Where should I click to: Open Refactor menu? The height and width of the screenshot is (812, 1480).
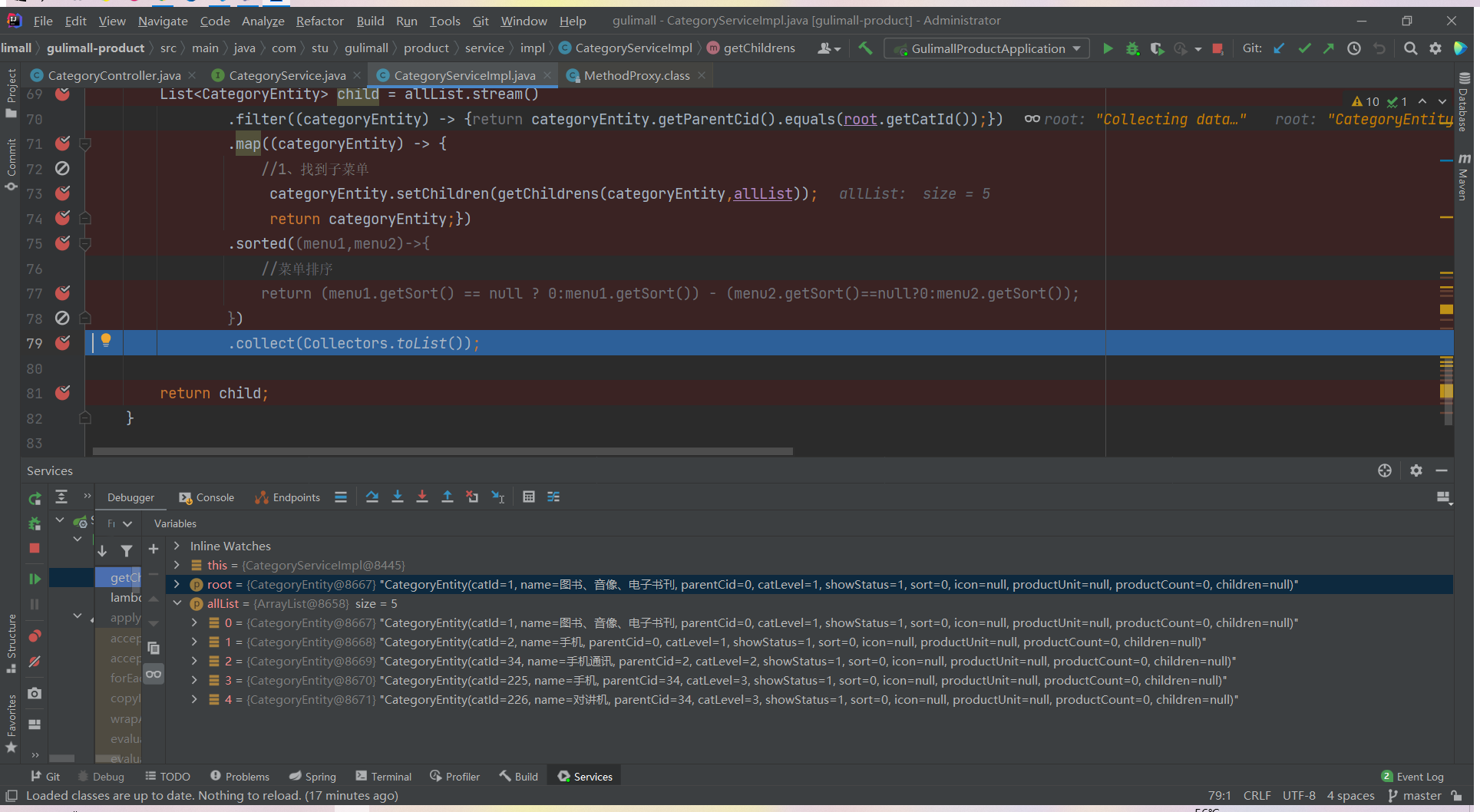click(320, 21)
